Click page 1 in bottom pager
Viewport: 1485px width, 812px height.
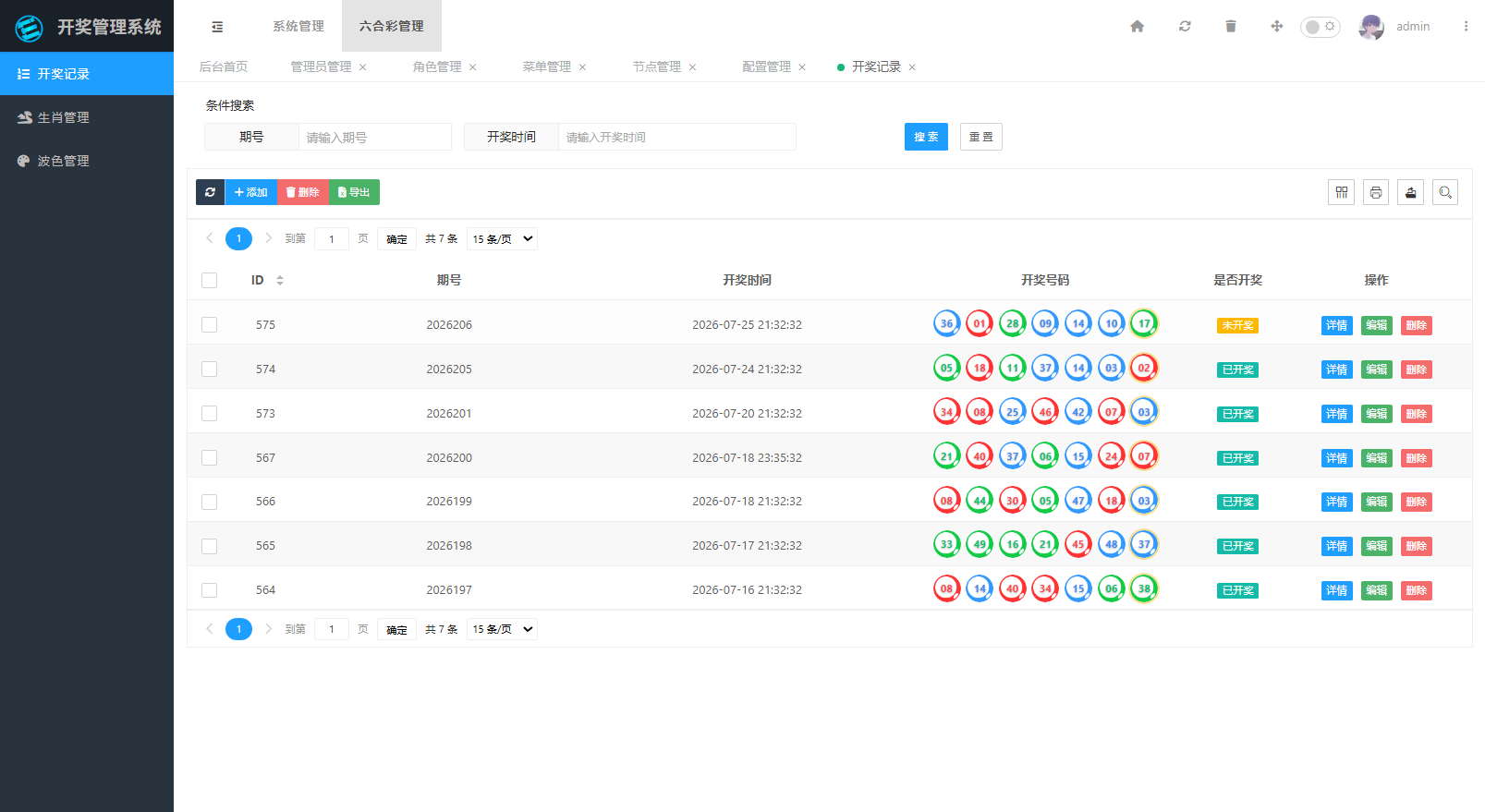pos(238,629)
